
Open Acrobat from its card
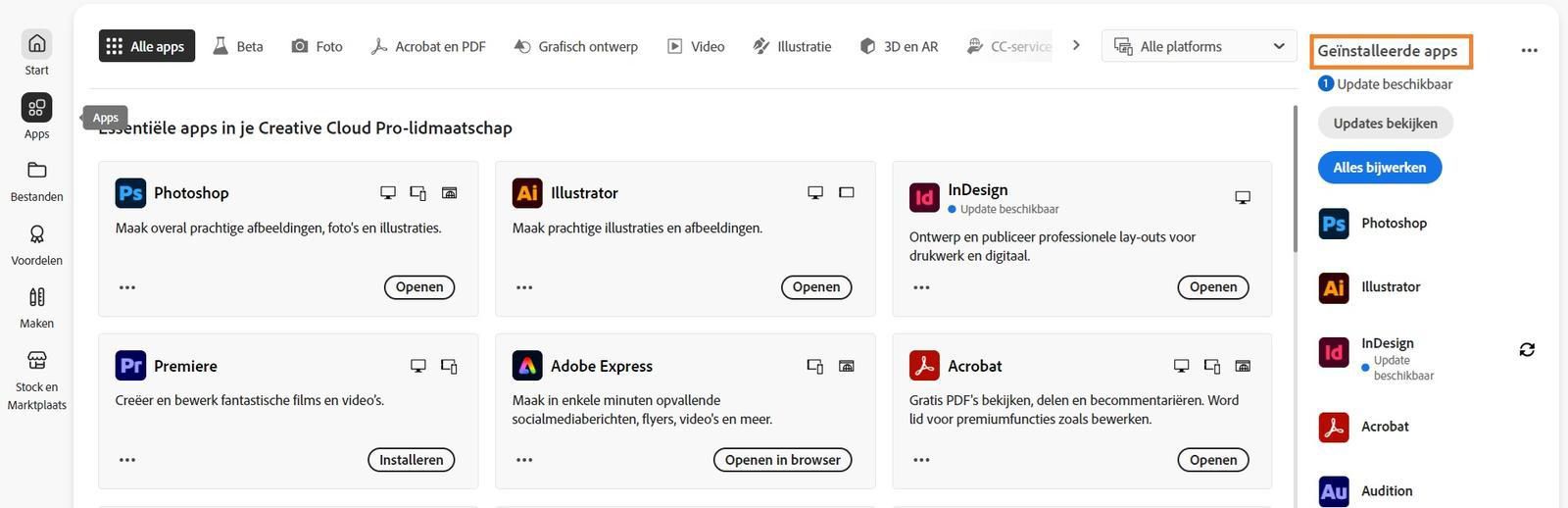tap(1213, 460)
